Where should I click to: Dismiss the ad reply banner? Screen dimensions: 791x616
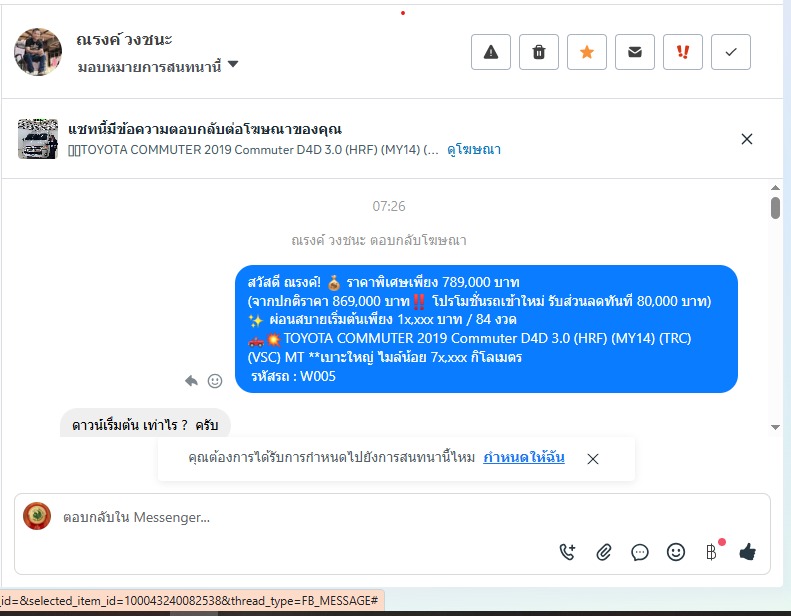click(747, 139)
